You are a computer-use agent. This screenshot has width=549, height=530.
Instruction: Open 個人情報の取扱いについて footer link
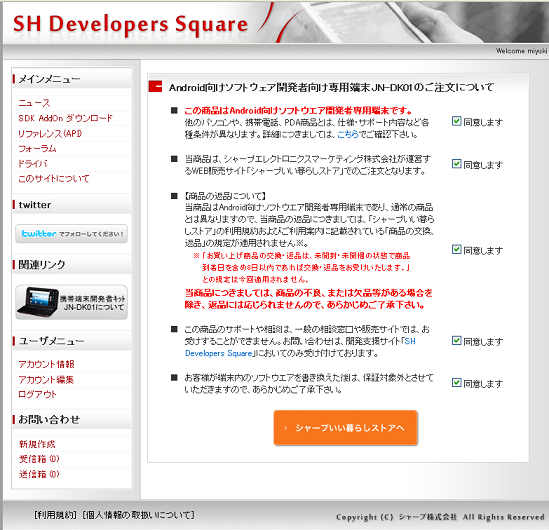coord(138,515)
